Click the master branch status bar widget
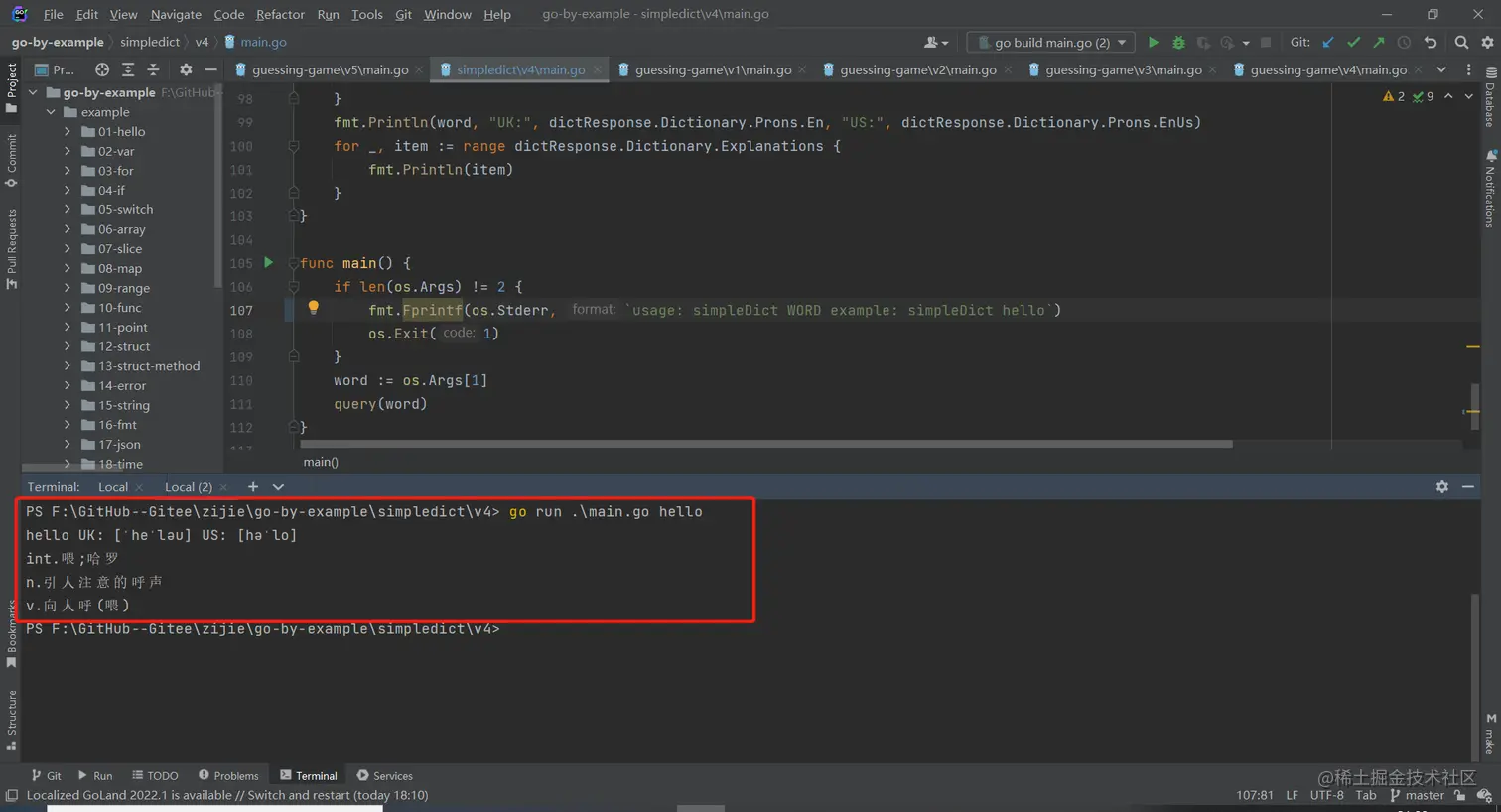This screenshot has height=812, width=1501. point(1417,795)
